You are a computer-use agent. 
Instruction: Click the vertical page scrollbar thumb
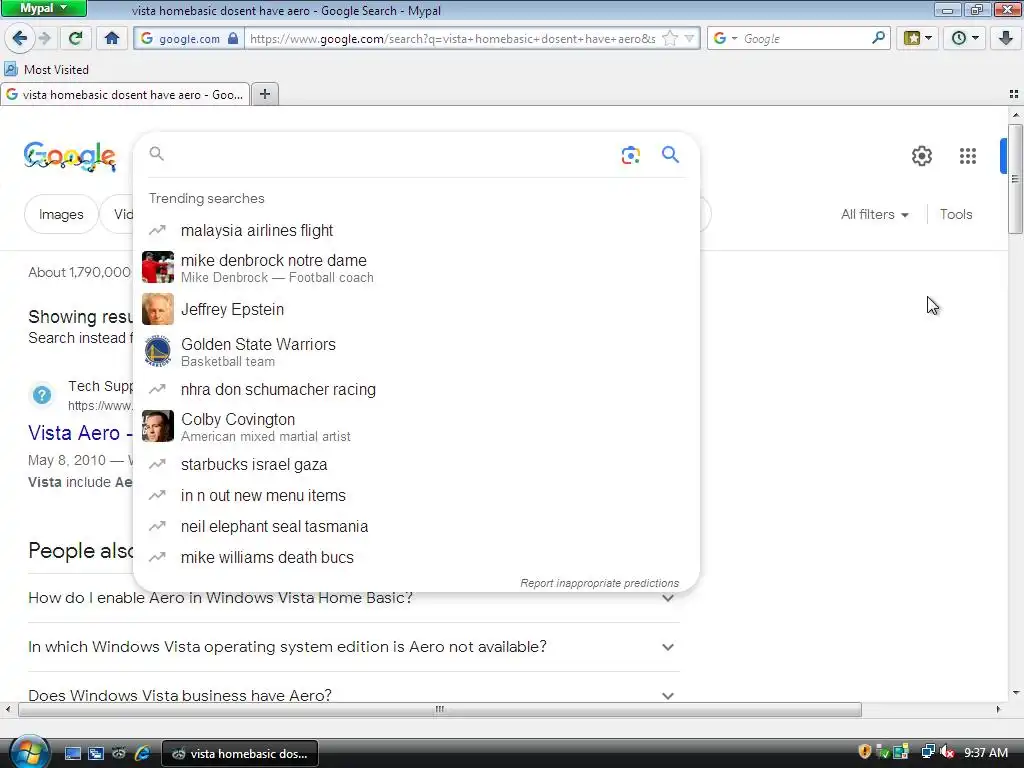[x=1015, y=178]
